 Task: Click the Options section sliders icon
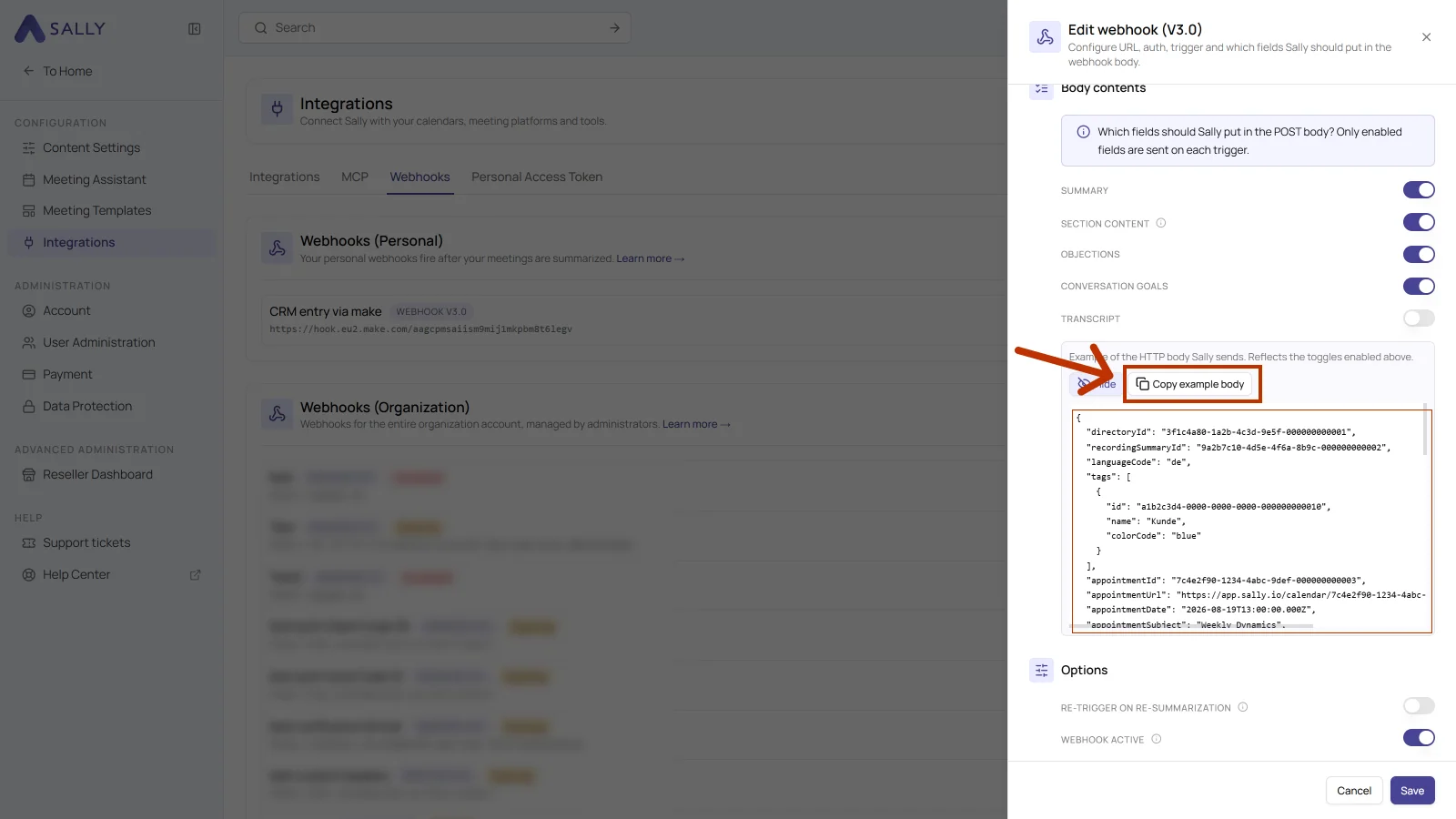click(x=1042, y=671)
